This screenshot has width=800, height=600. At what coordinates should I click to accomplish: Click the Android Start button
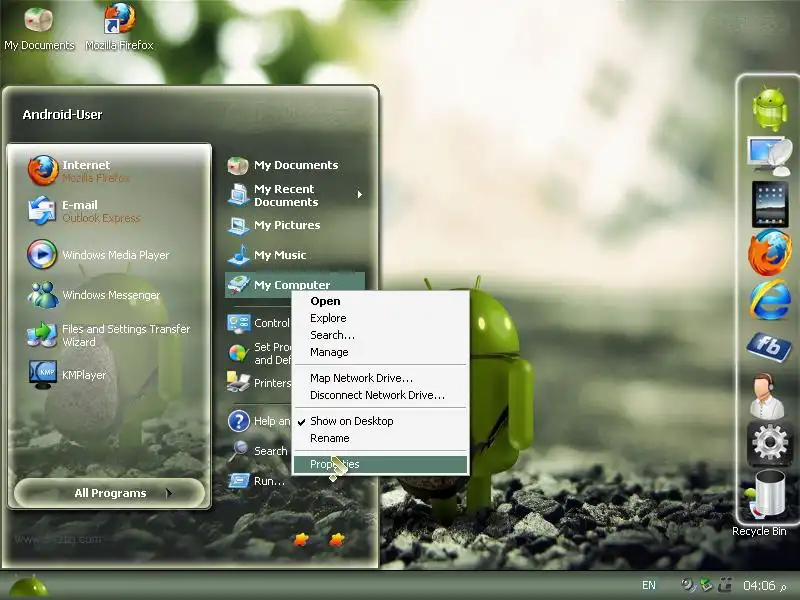[x=28, y=587]
